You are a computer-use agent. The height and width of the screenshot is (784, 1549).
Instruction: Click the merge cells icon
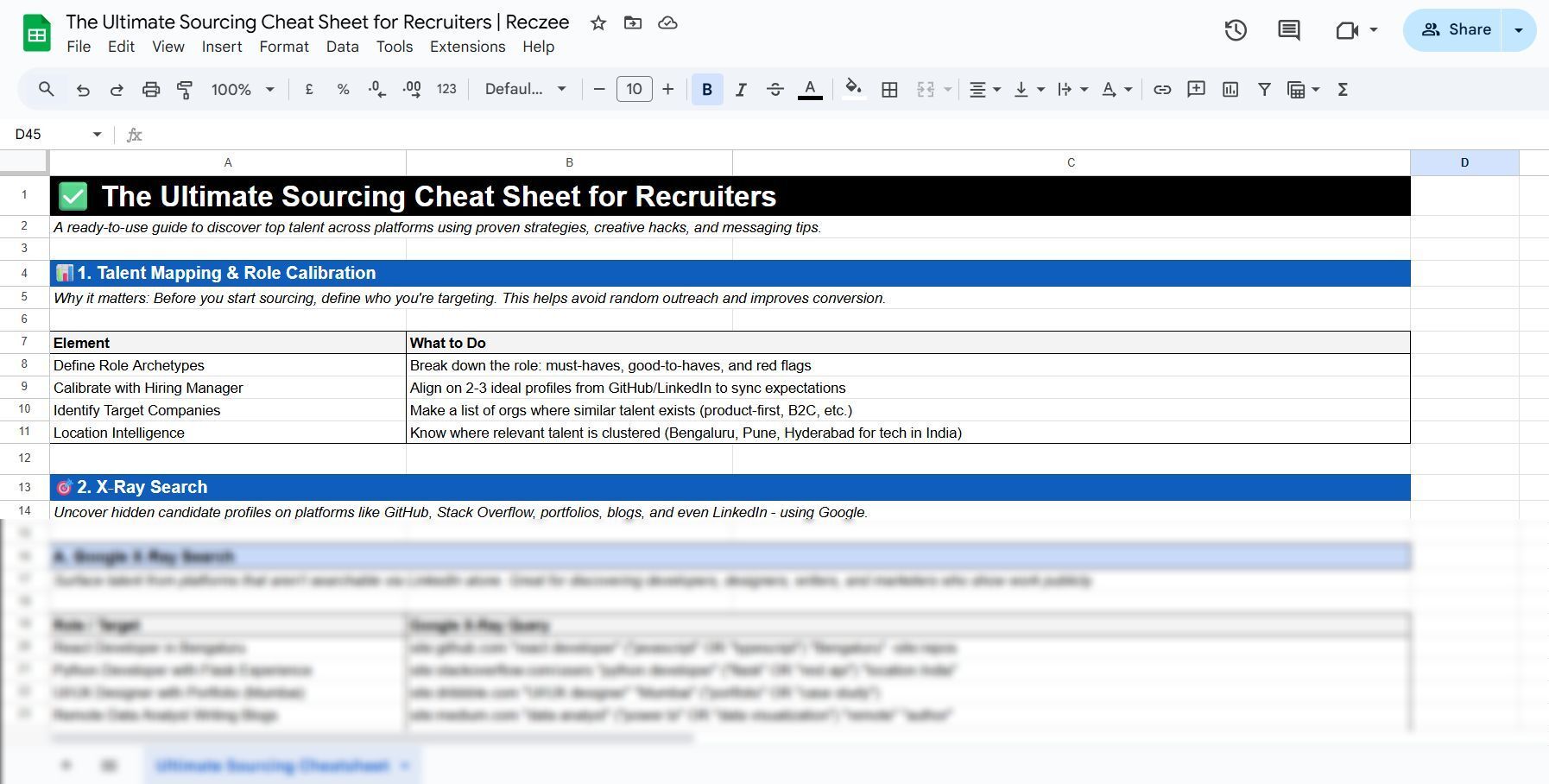click(926, 89)
